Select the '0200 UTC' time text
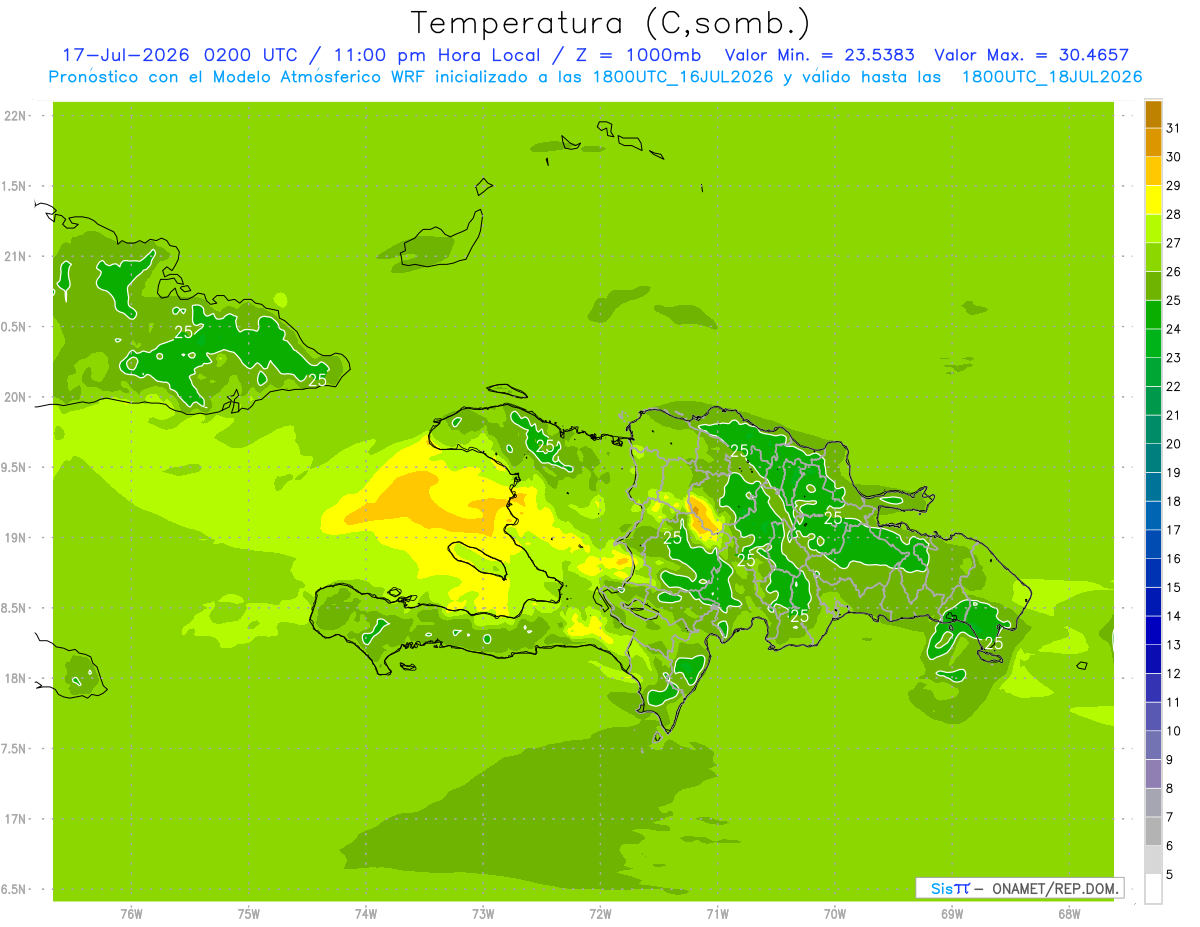This screenshot has width=1200, height=927. 250,55
